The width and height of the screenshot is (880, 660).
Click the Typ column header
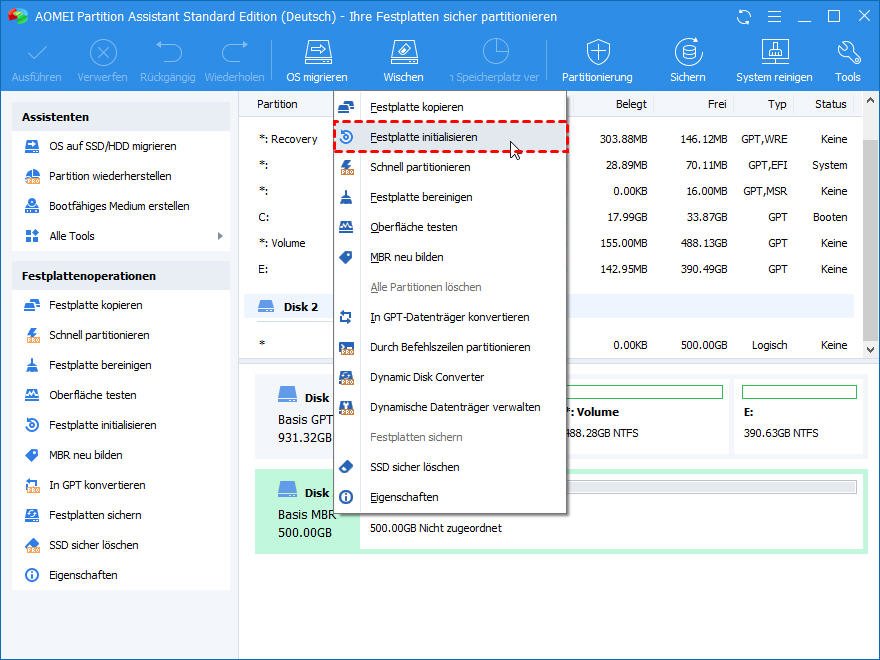[777, 104]
